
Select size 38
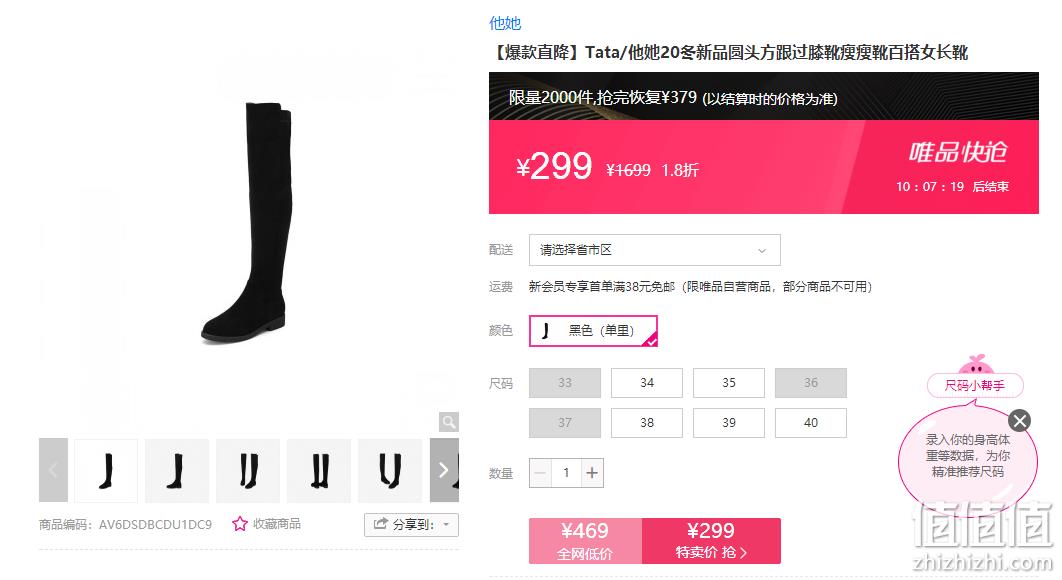pos(647,423)
